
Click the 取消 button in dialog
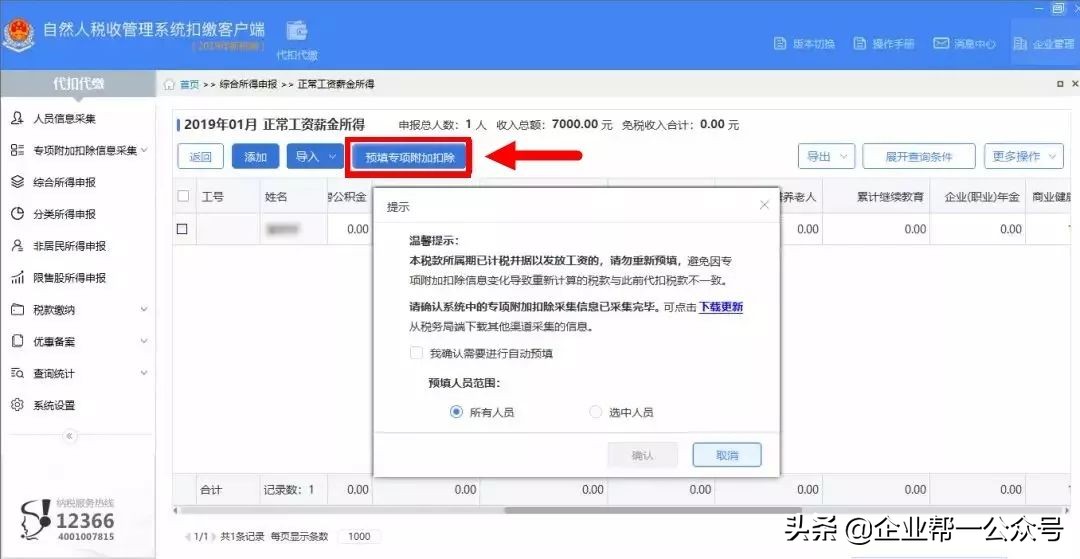[x=727, y=455]
